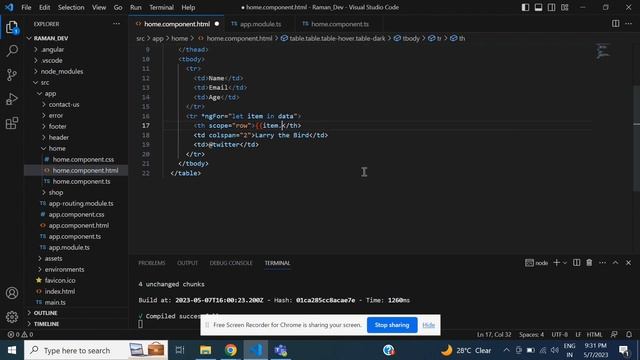
Task: Expand the TIMELINE section
Action: (46, 324)
